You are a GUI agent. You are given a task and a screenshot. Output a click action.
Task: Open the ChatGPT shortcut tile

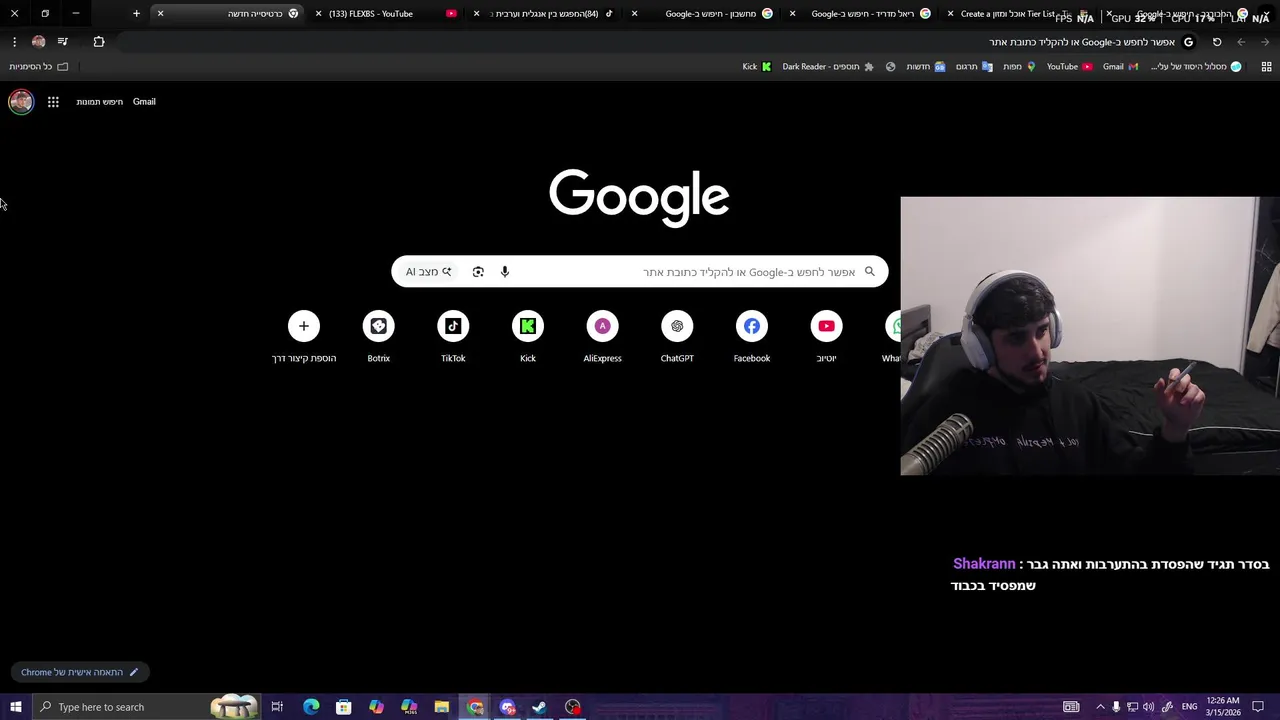pos(677,337)
